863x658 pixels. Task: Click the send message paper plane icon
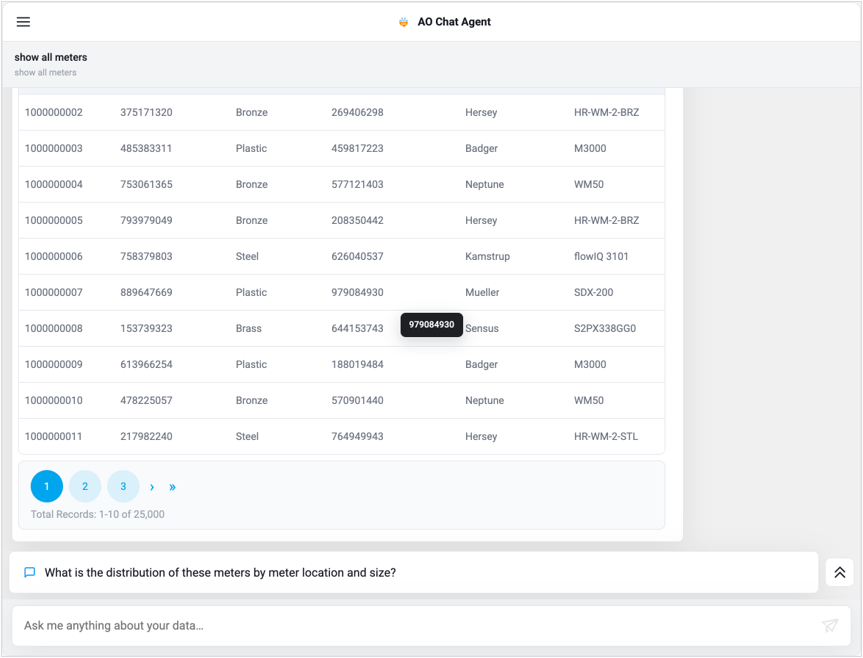point(830,625)
